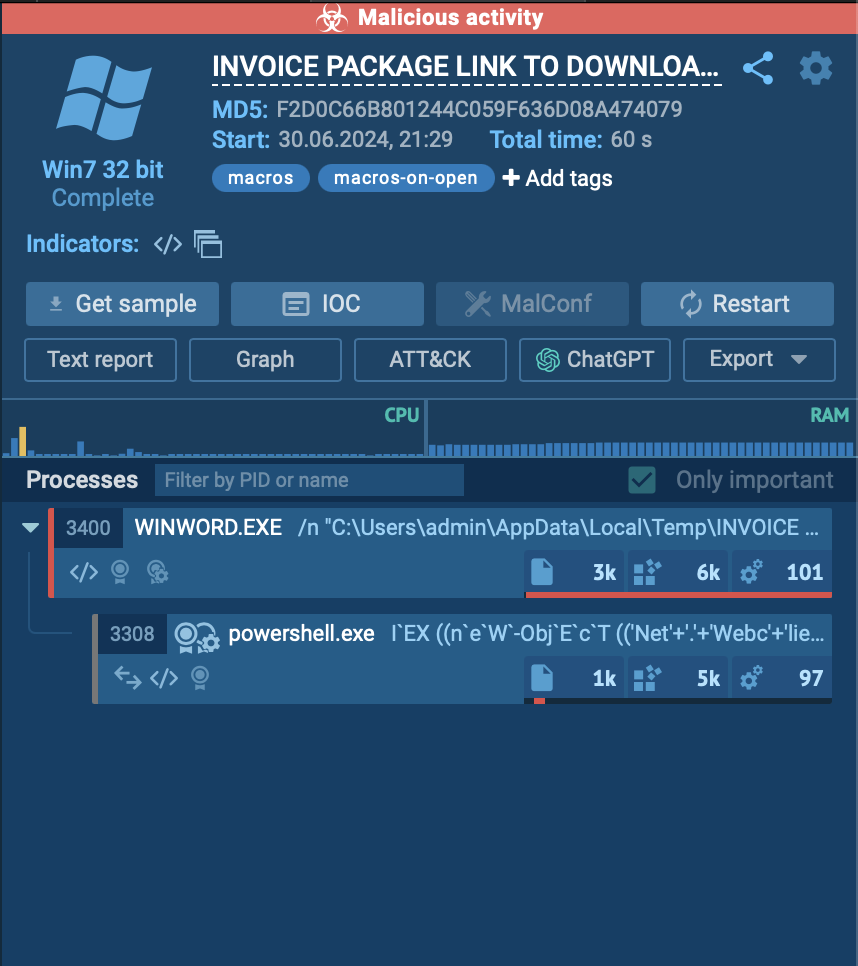Click the Complete status text
The height and width of the screenshot is (966, 858).
click(103, 198)
